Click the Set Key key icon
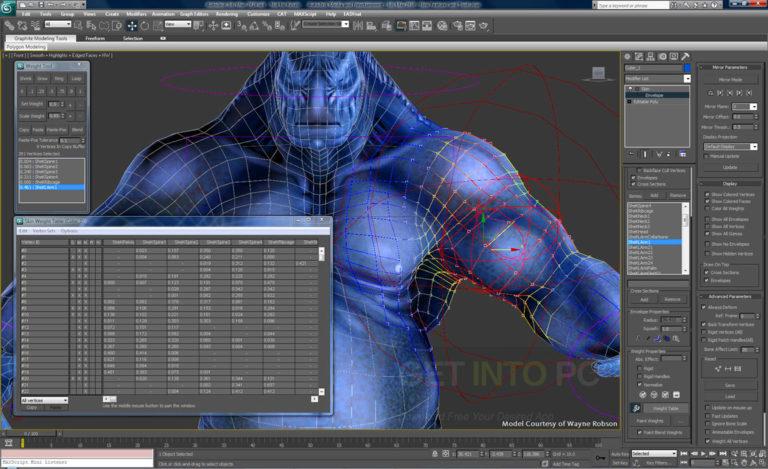Image resolution: width=768 pixels, height=469 pixels. [600, 457]
